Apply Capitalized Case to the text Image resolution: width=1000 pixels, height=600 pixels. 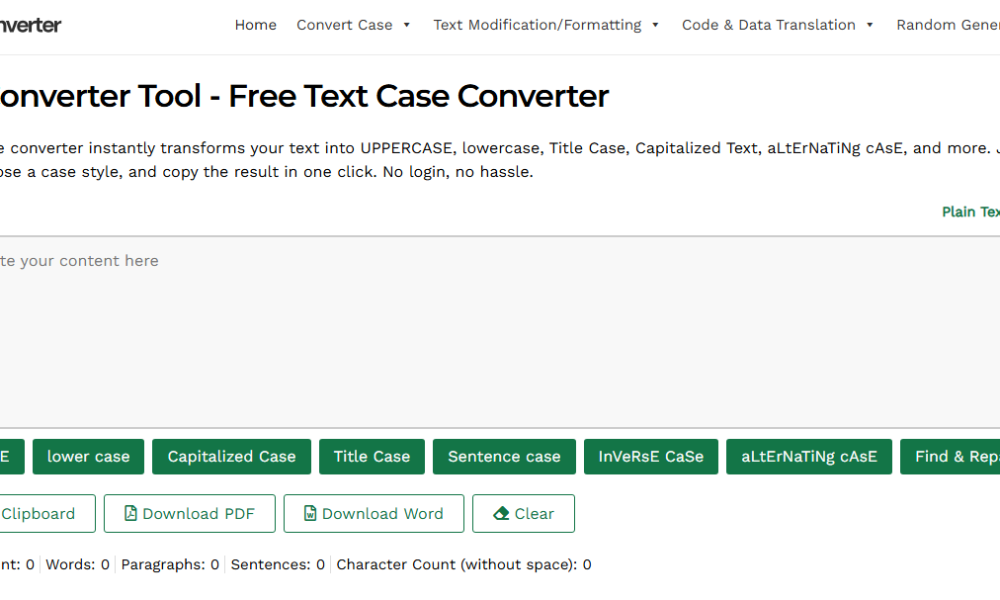point(231,456)
